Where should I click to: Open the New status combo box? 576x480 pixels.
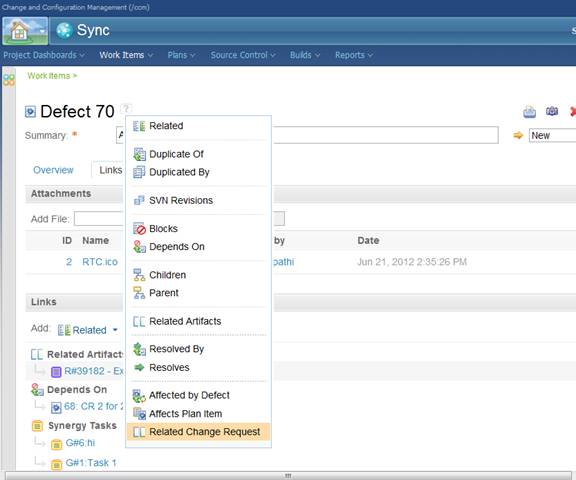552,136
